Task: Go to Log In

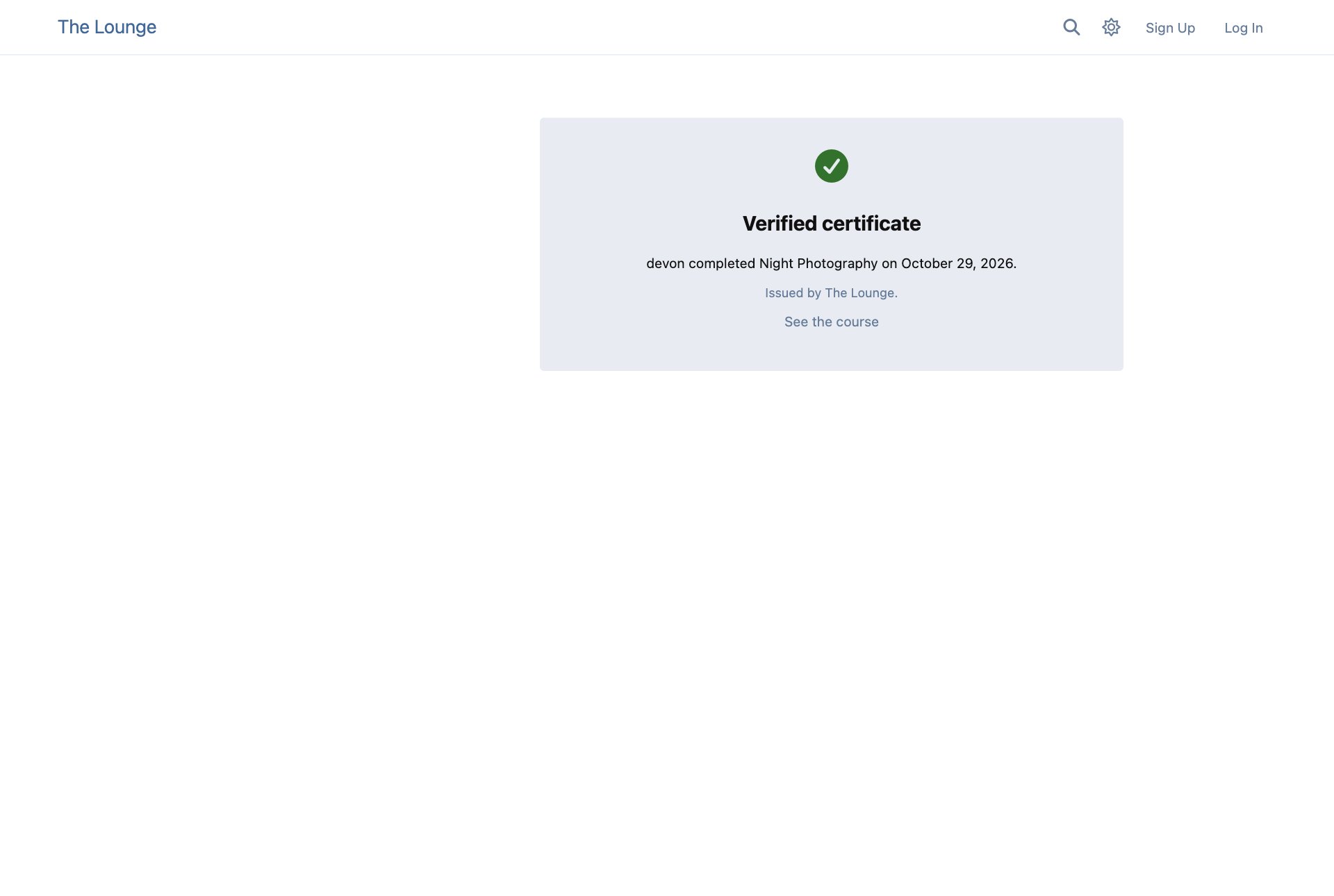Action: pyautogui.click(x=1243, y=28)
